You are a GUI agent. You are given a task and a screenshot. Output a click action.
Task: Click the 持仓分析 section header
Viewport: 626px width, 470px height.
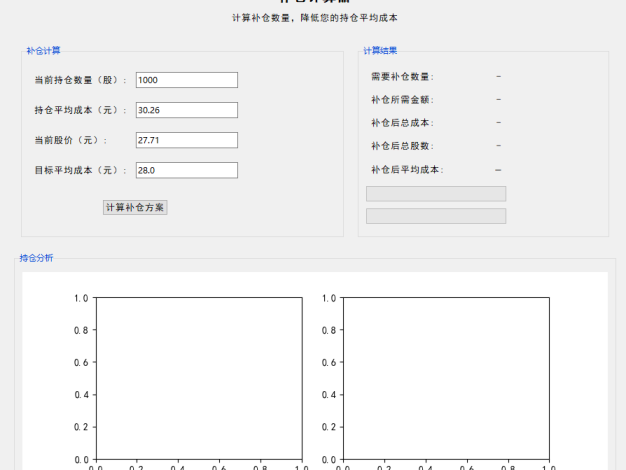36,258
